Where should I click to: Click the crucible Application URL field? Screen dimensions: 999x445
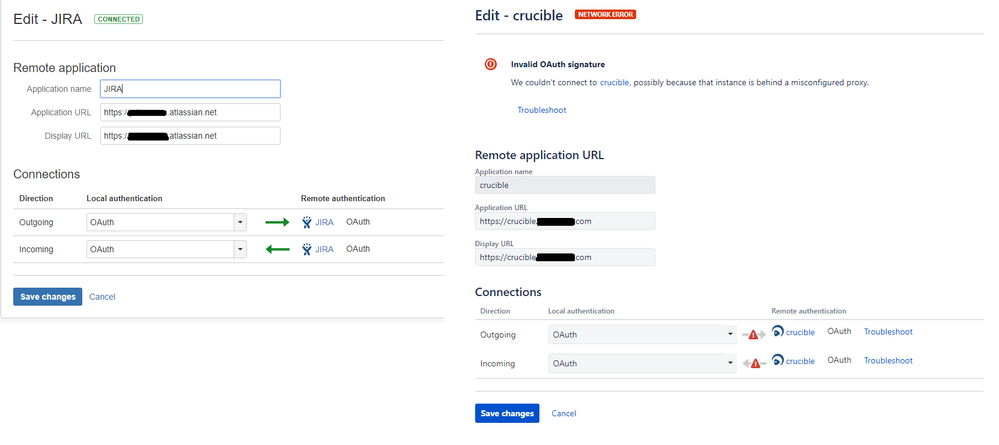[565, 221]
